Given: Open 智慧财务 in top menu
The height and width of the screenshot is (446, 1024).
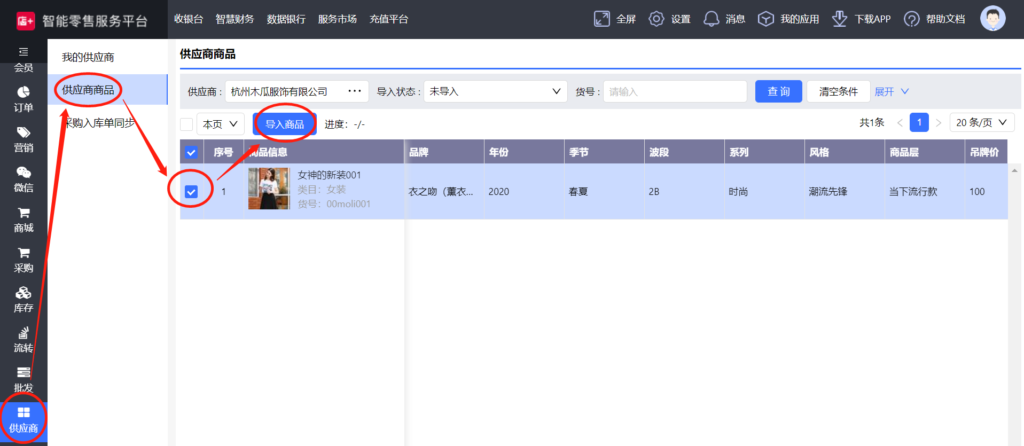Looking at the screenshot, I should [x=234, y=19].
